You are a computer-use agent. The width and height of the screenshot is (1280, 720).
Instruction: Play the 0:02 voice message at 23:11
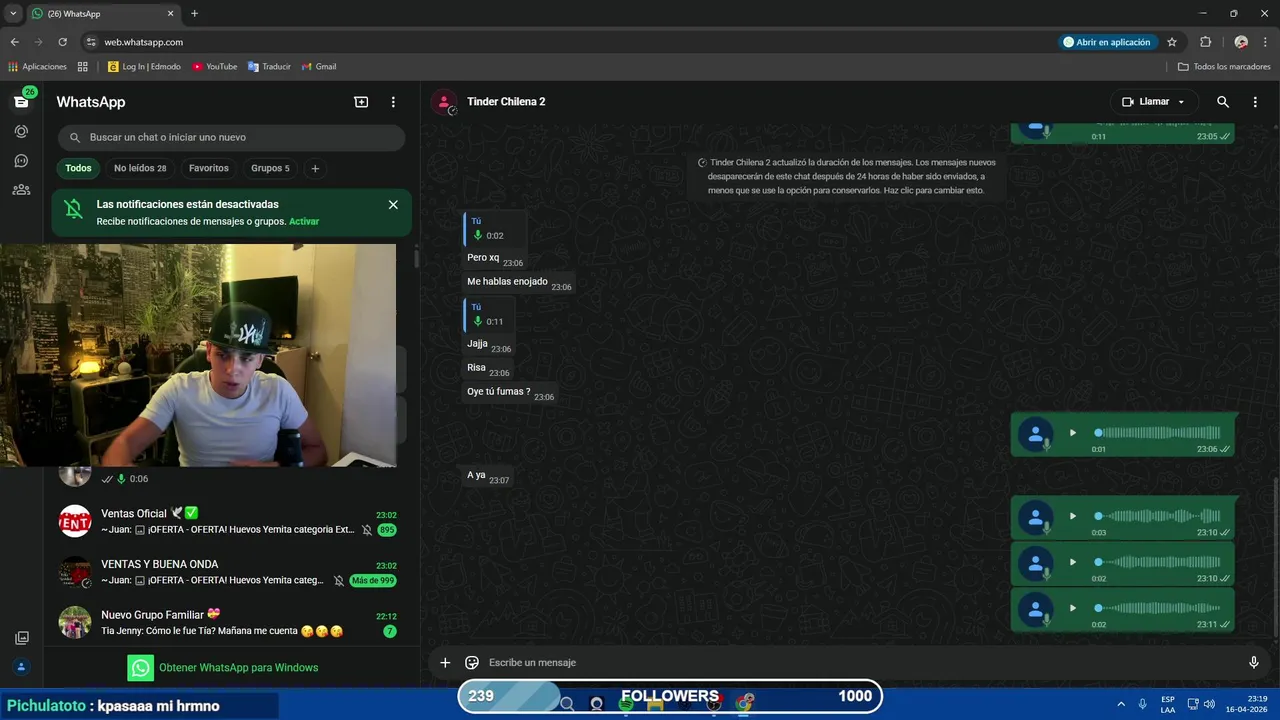[x=1072, y=608]
